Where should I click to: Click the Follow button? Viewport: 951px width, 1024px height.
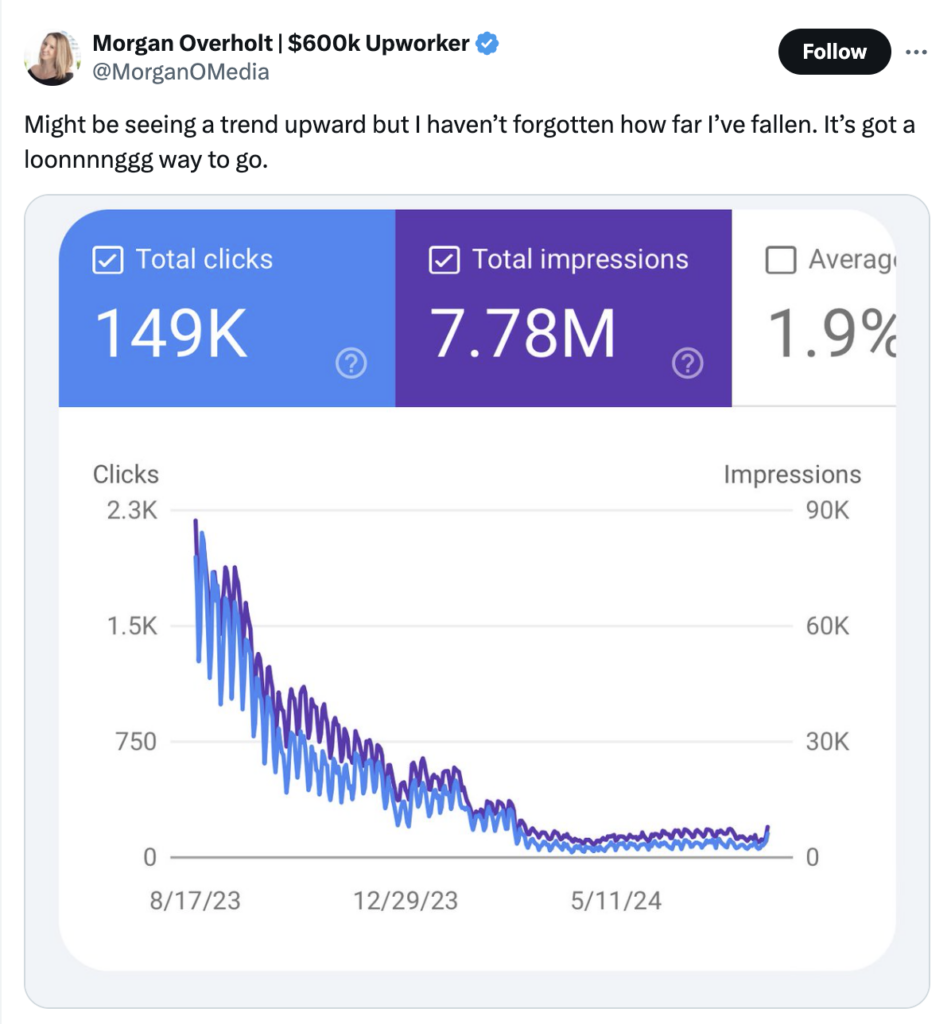(x=834, y=52)
